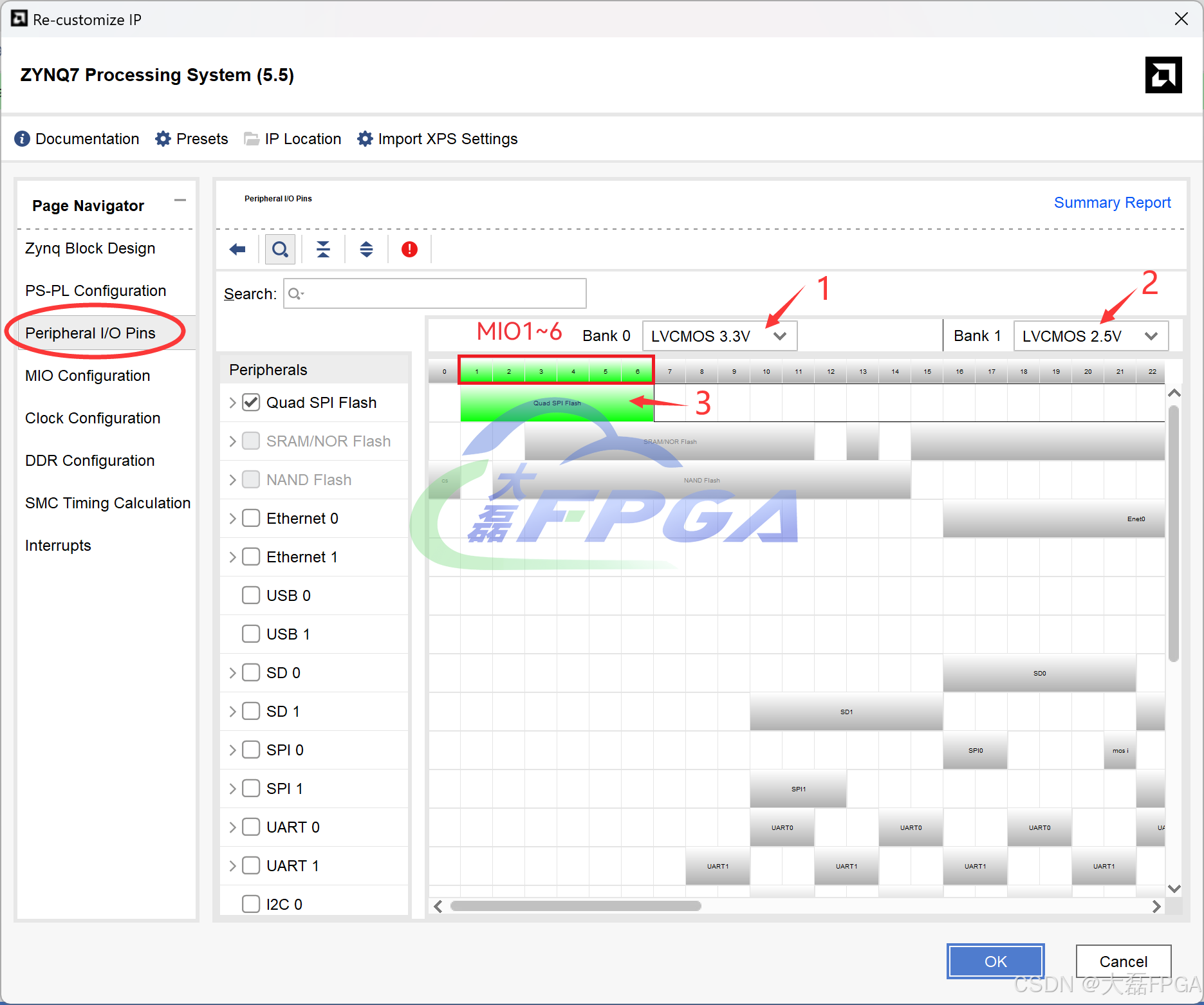Click the Cancel button
The image size is (1204, 1005).
(1123, 961)
